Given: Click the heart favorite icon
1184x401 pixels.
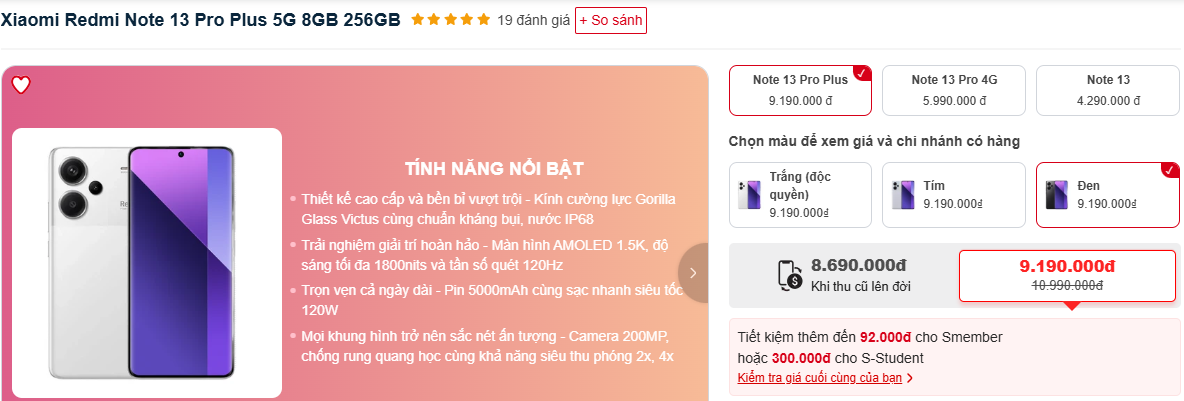Looking at the screenshot, I should pos(21,85).
